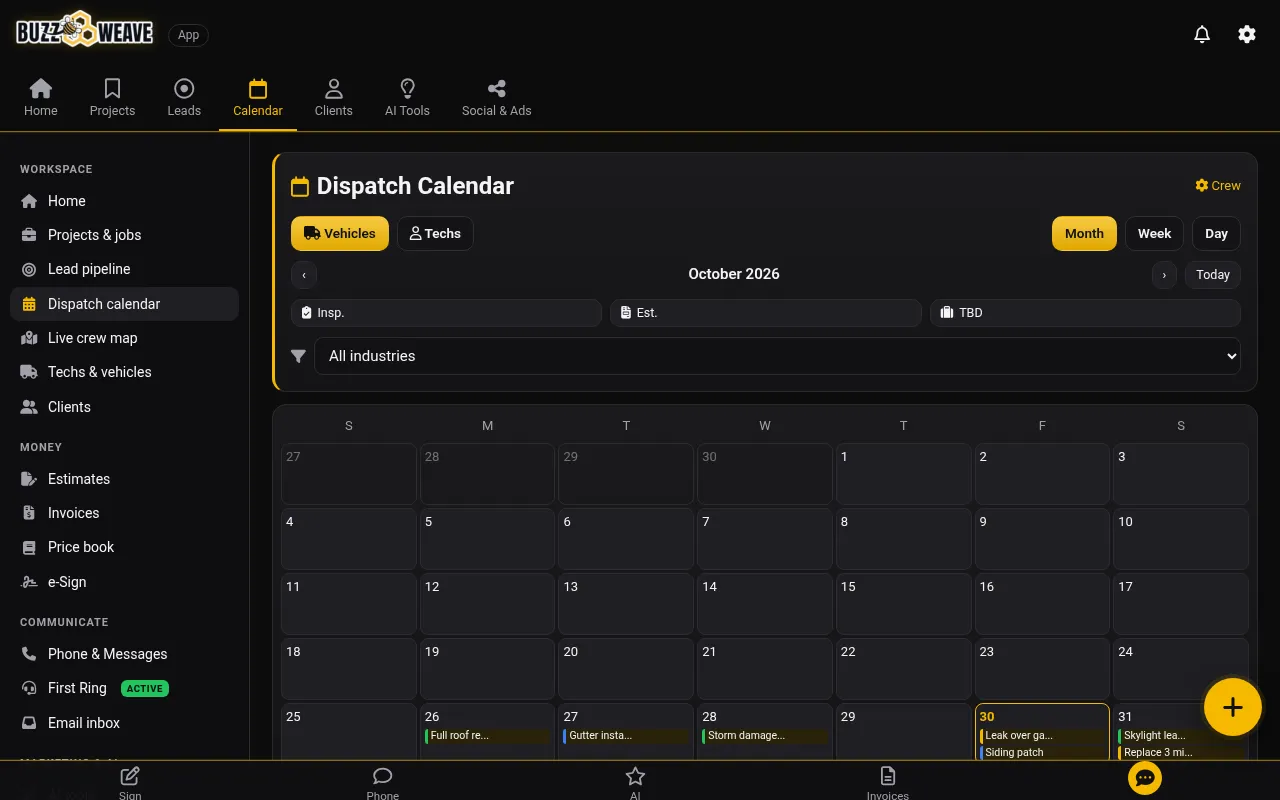This screenshot has width=1280, height=800.
Task: Open First Ring sidebar item
Action: coord(124,688)
